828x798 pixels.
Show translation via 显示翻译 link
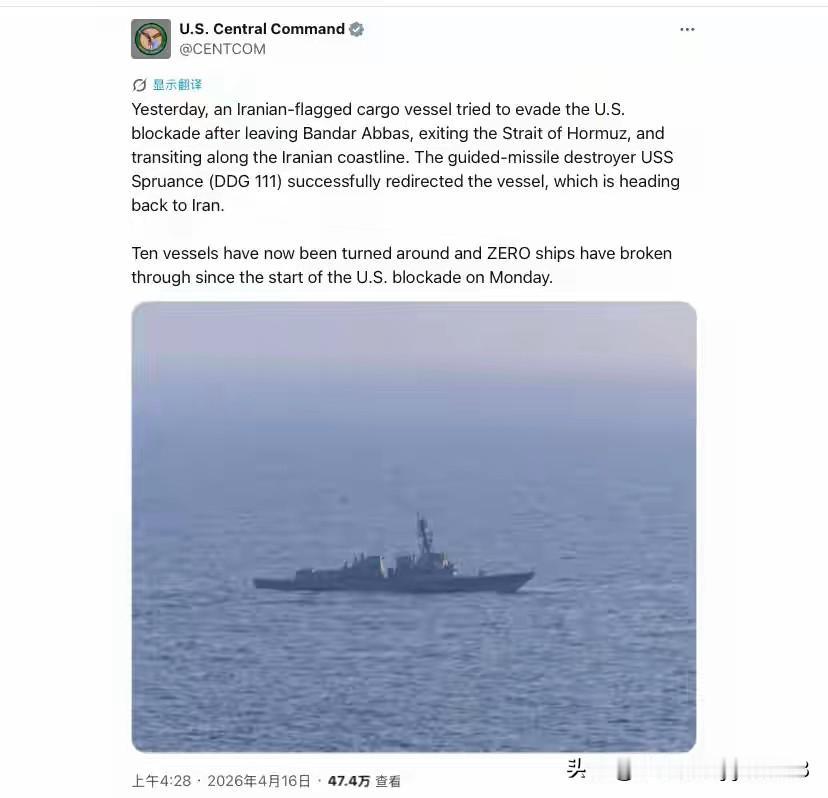[177, 85]
